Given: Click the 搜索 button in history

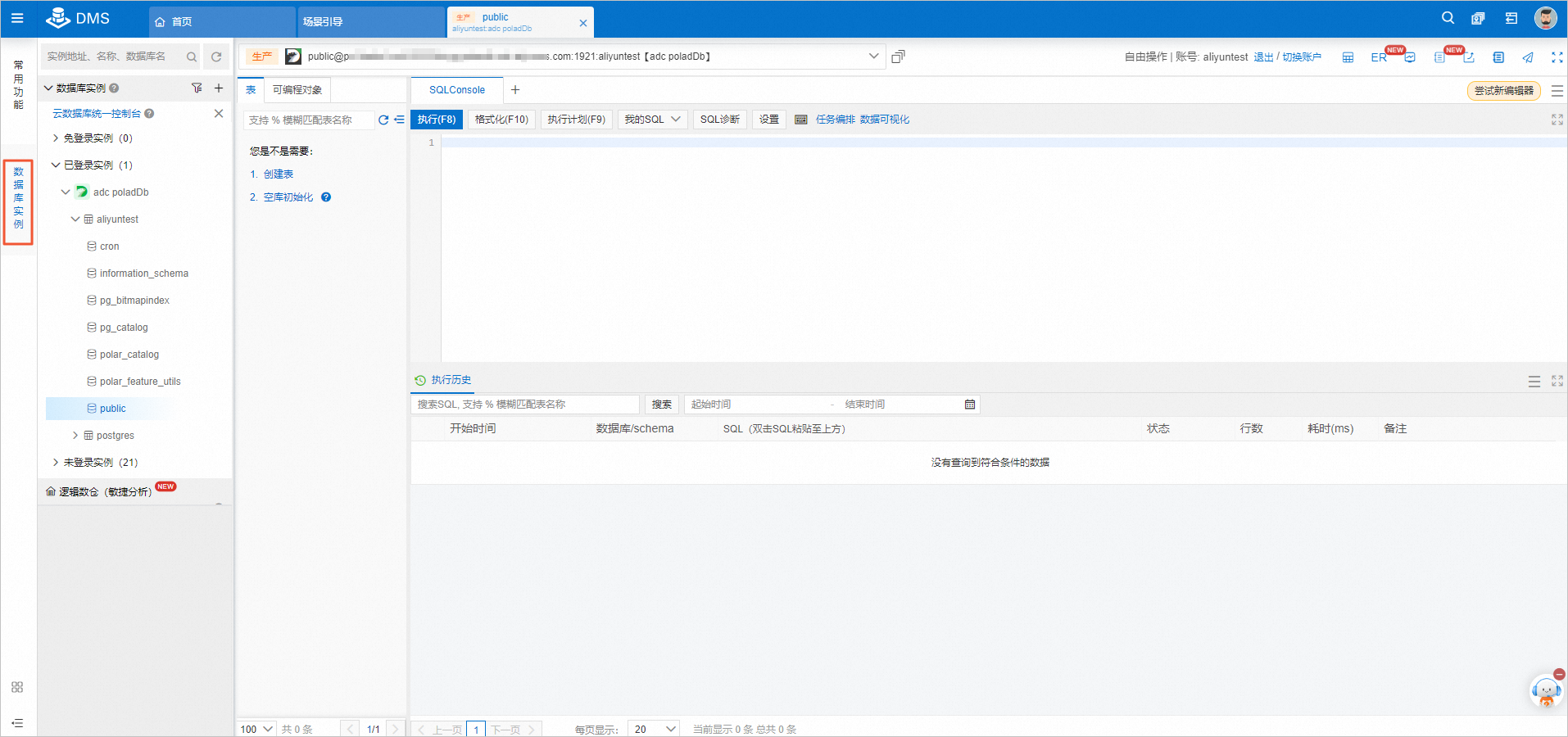Looking at the screenshot, I should 662,405.
